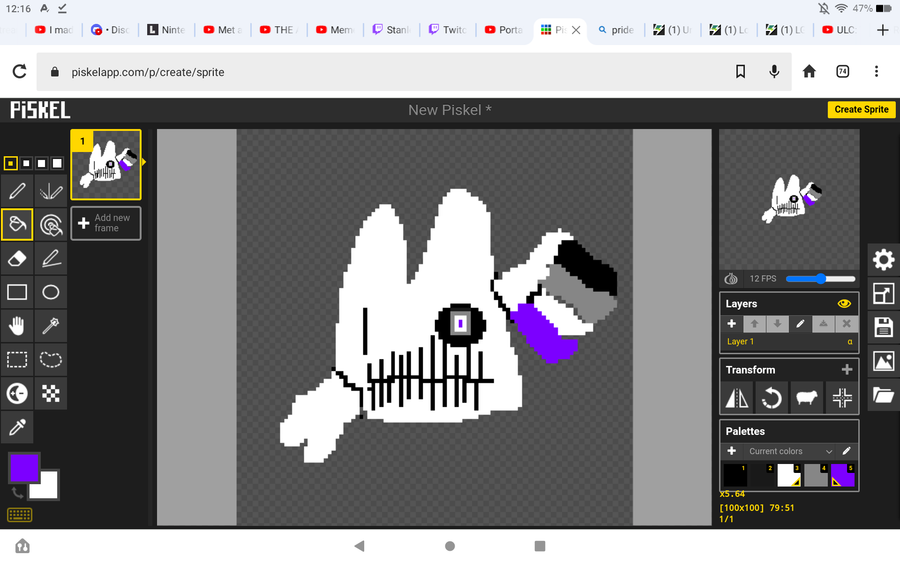Delete the selected layer
The width and height of the screenshot is (900, 563).
[846, 324]
